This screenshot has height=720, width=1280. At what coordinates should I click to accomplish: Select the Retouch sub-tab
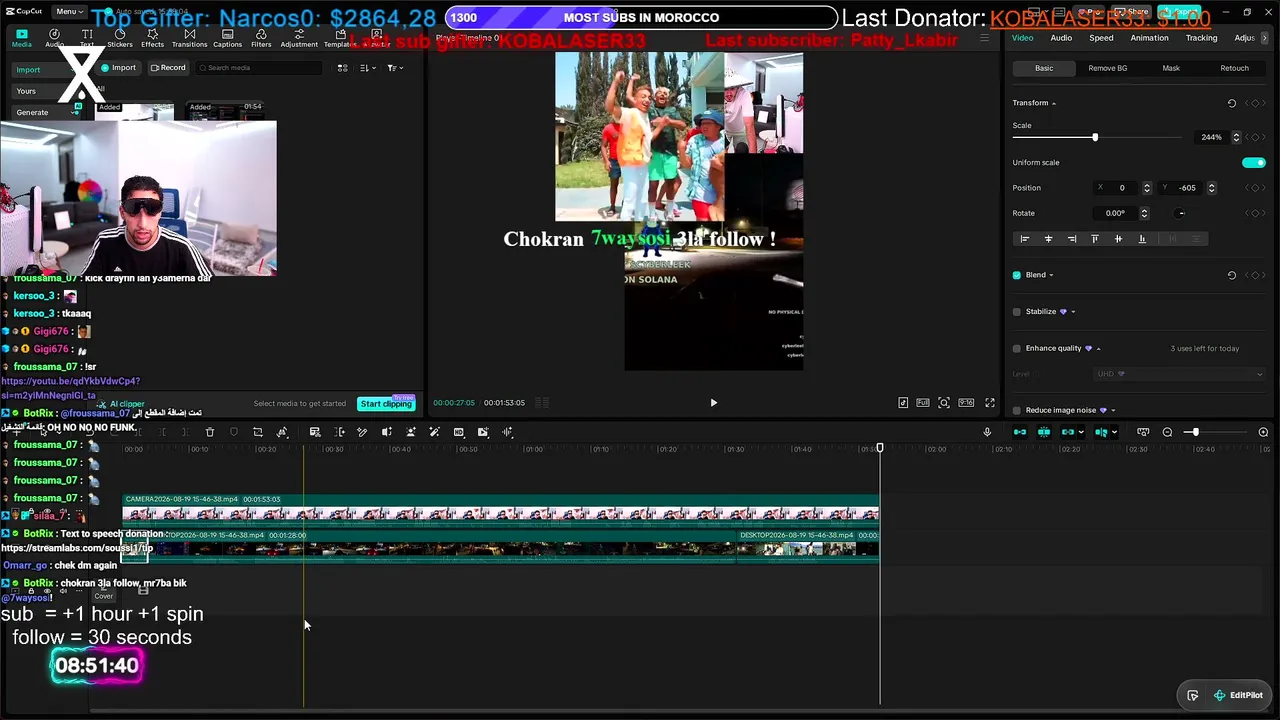(1234, 68)
